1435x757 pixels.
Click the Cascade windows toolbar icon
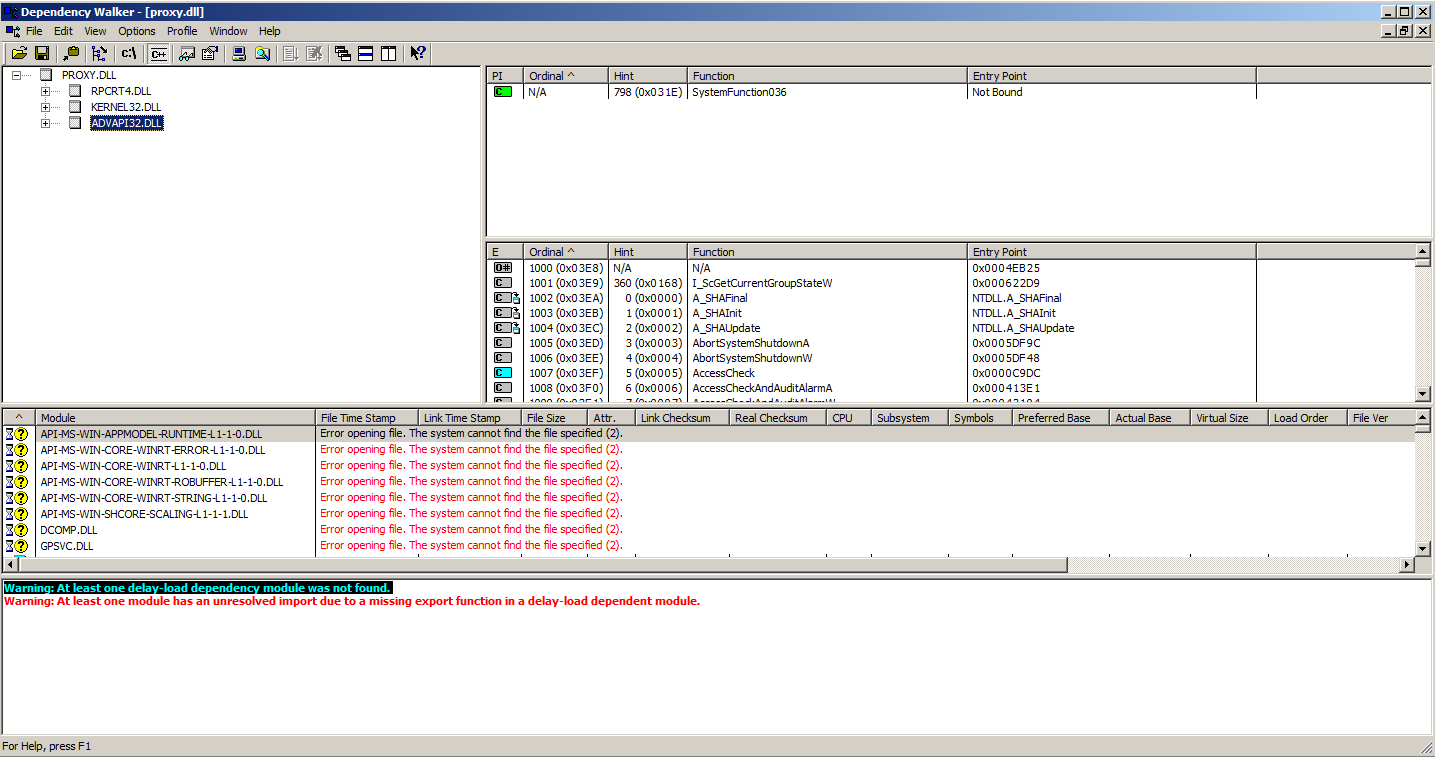pos(343,53)
